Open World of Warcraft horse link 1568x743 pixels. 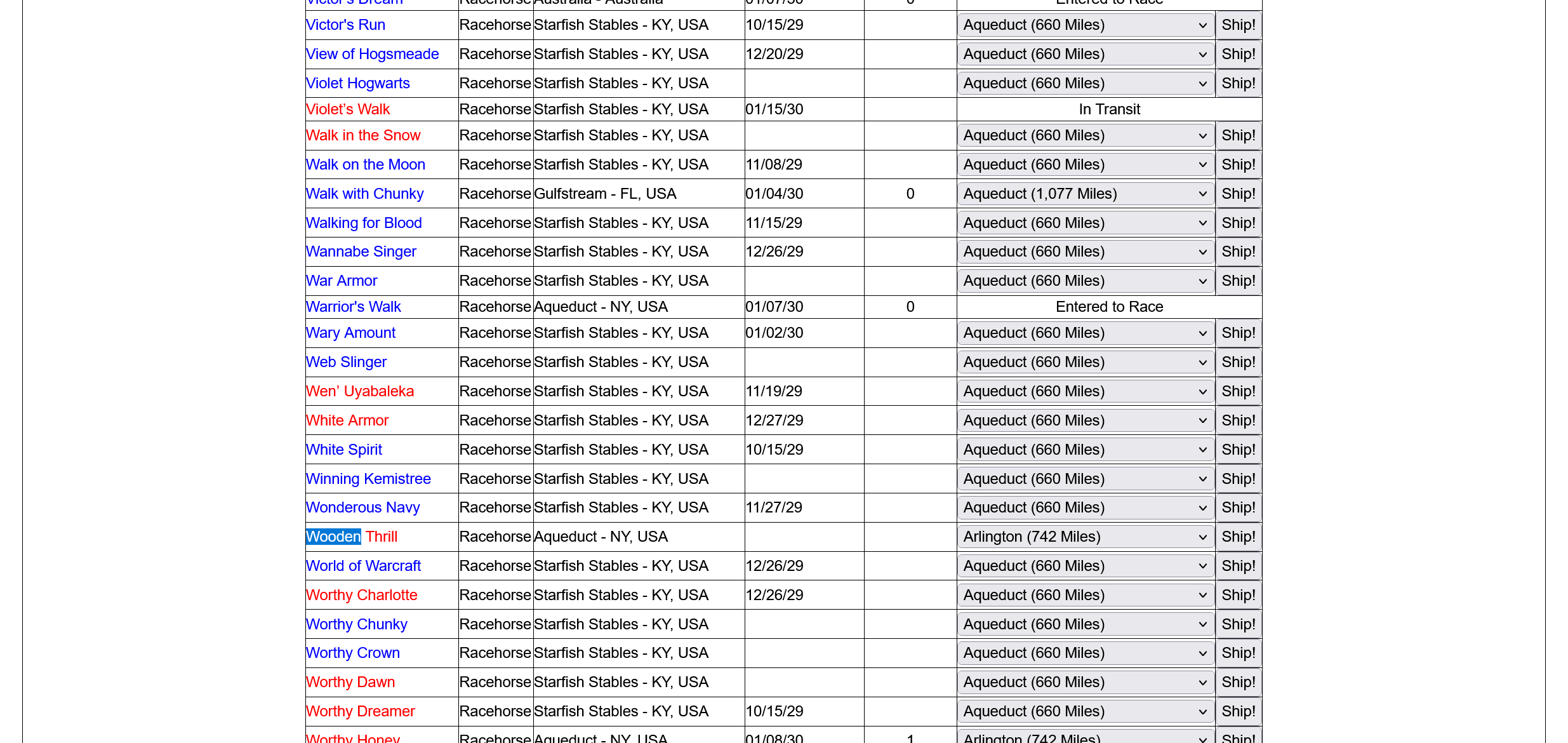tap(363, 566)
